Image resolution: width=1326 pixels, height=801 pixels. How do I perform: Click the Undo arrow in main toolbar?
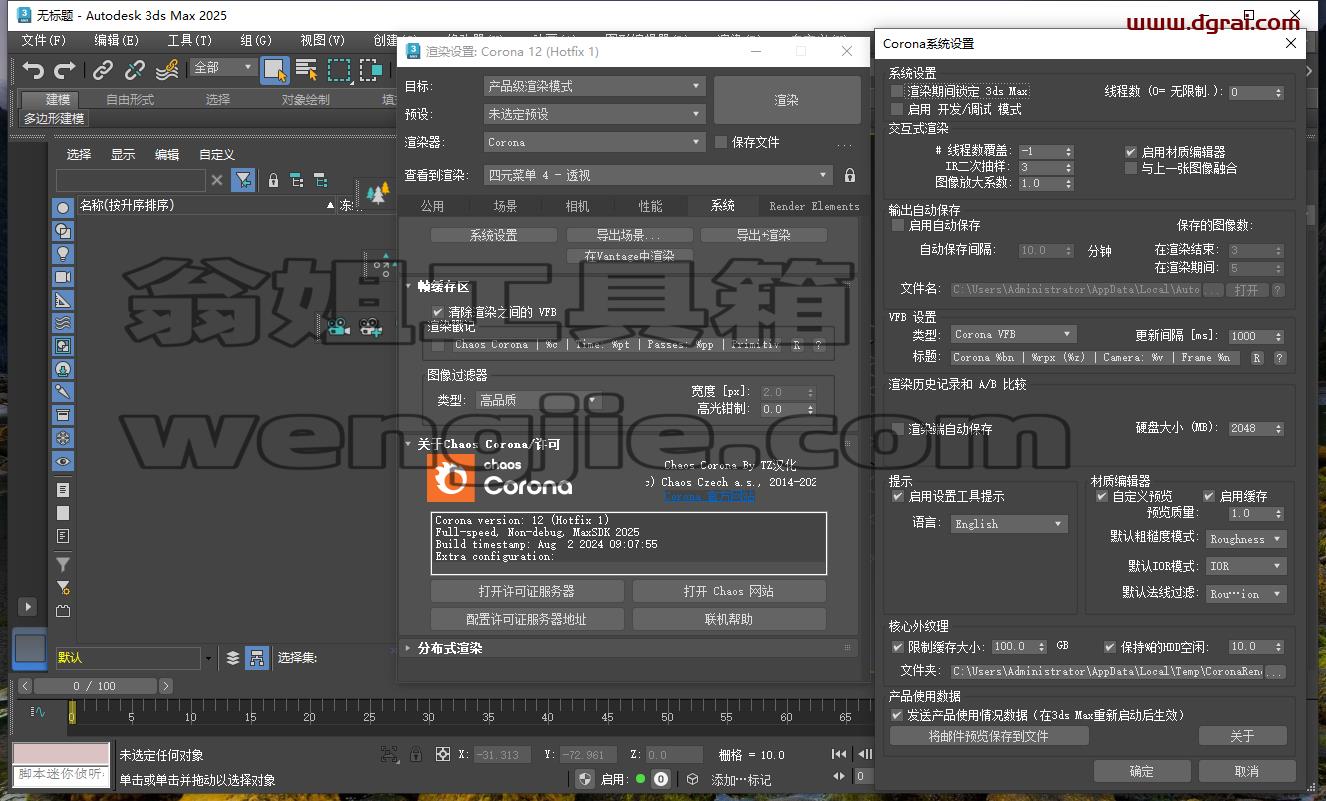coord(34,70)
